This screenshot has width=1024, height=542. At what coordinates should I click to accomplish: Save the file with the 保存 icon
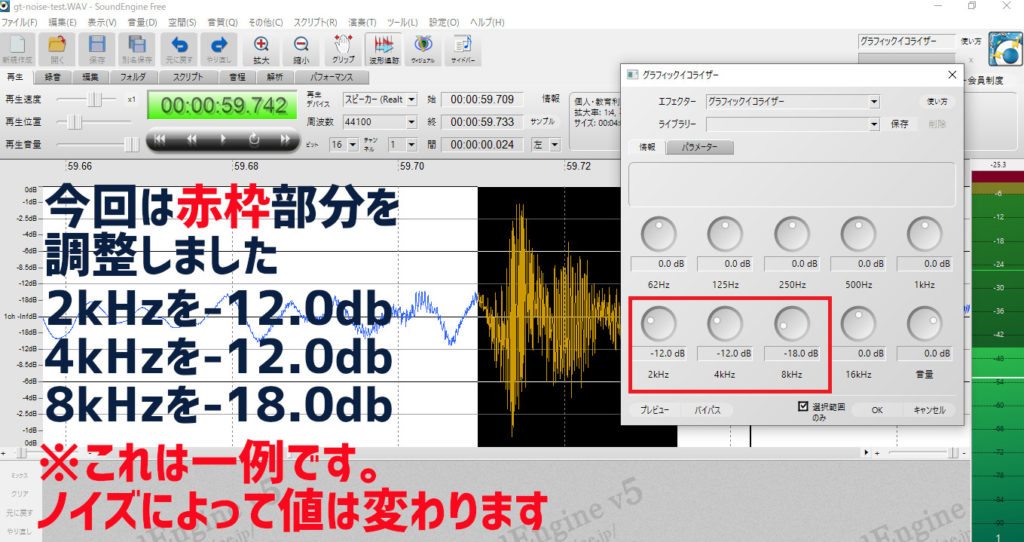tap(97, 49)
